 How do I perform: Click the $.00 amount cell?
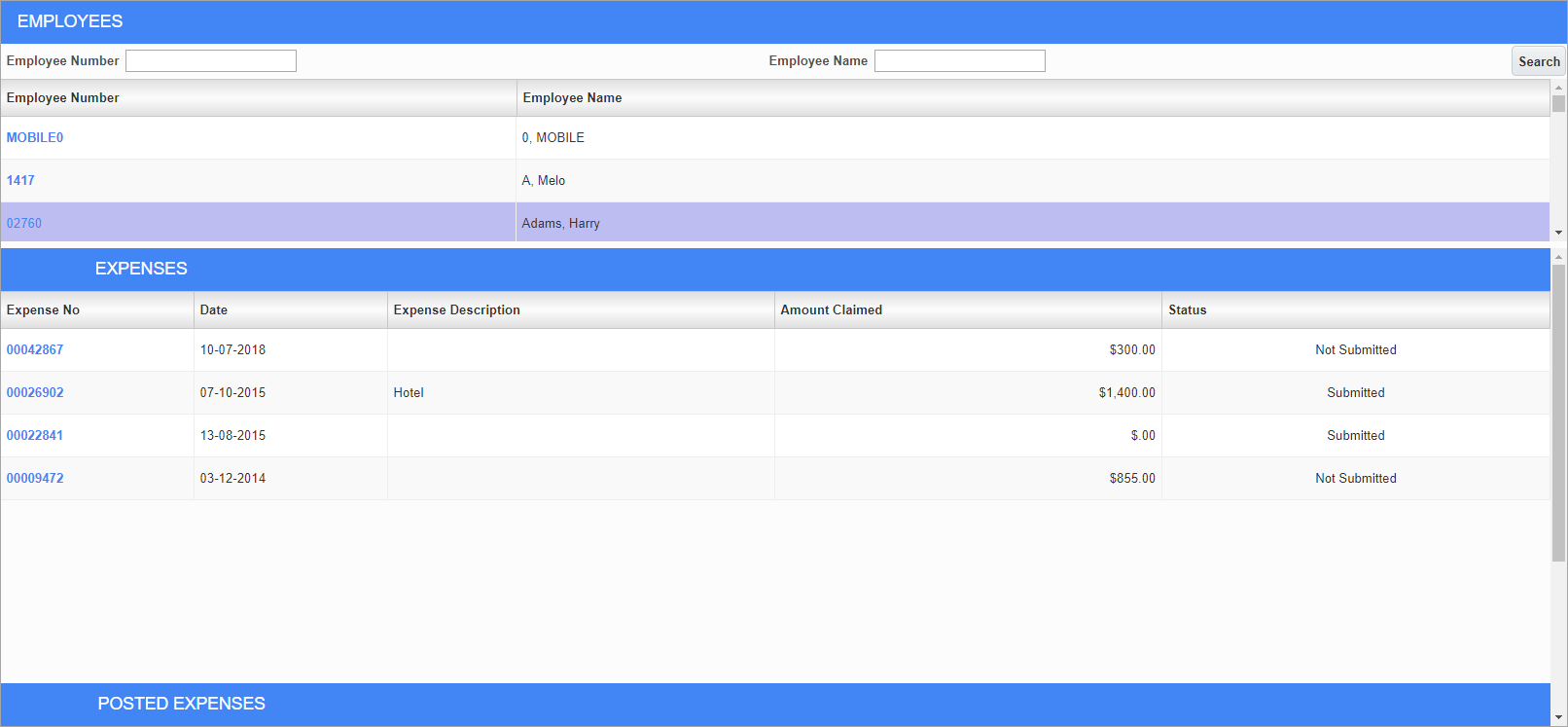click(969, 436)
